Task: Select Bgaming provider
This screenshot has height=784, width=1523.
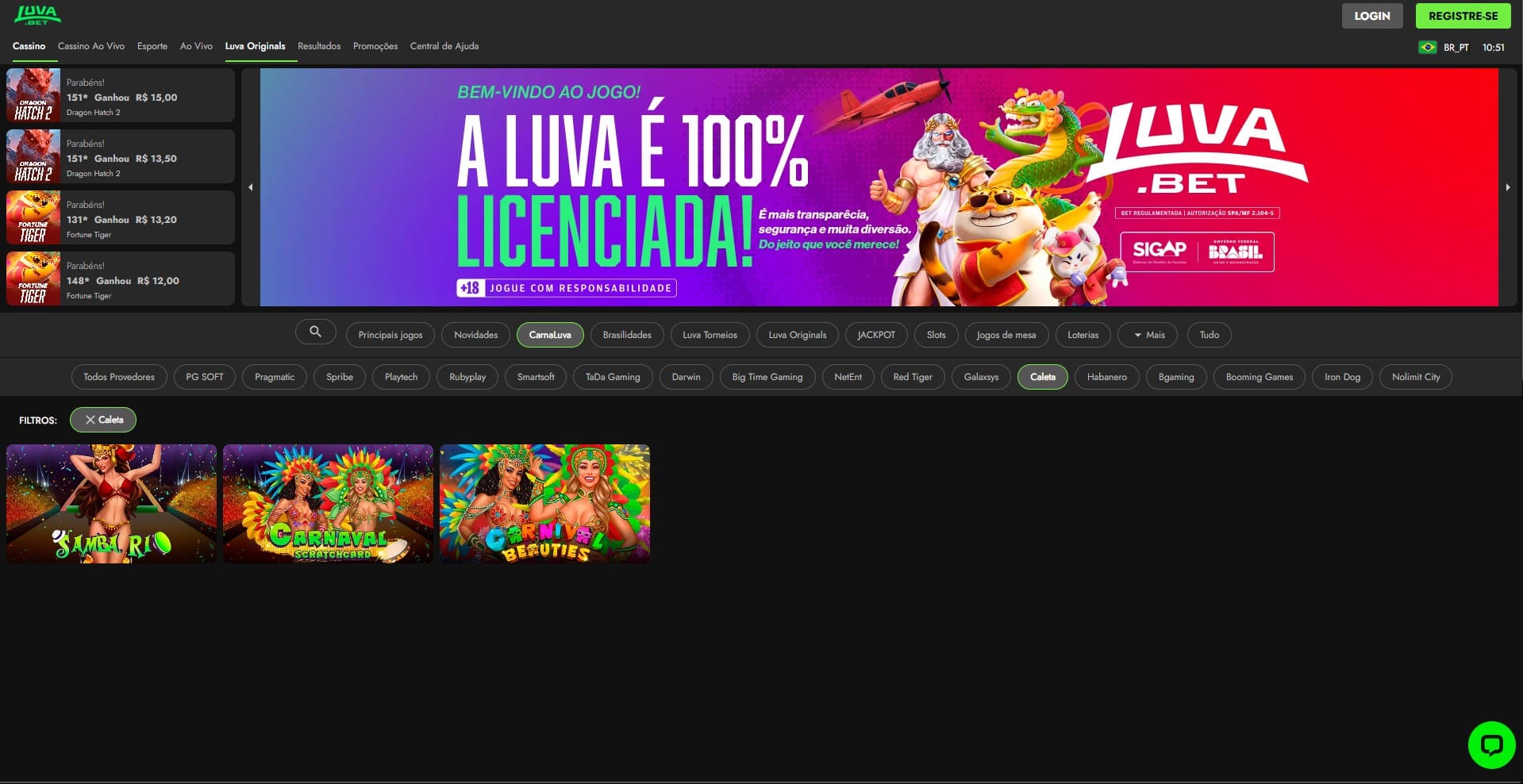Action: 1176,377
